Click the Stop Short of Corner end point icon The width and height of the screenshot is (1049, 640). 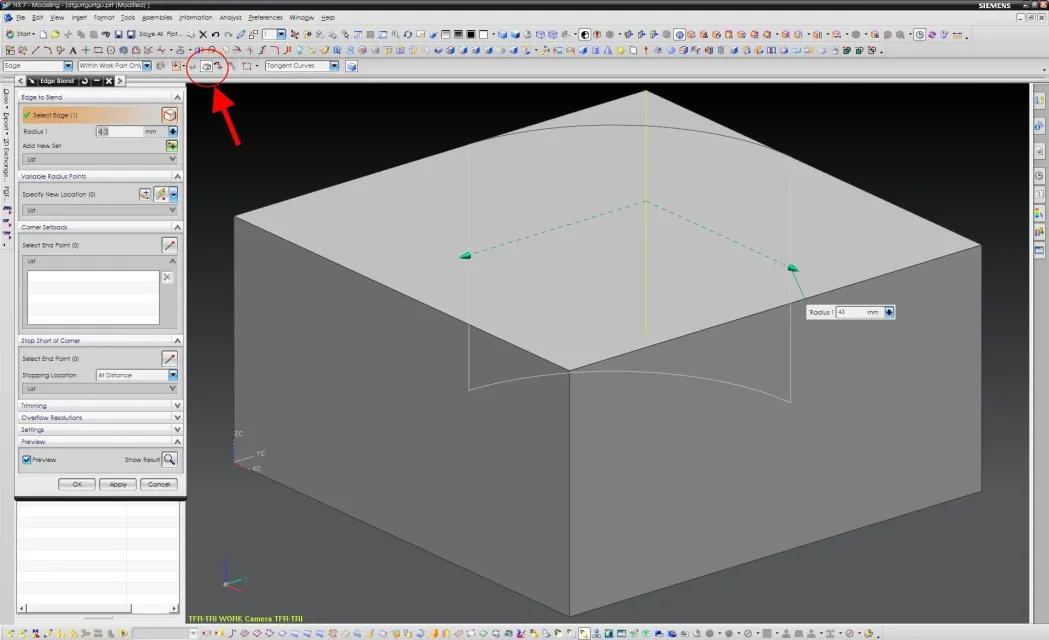[x=170, y=359]
